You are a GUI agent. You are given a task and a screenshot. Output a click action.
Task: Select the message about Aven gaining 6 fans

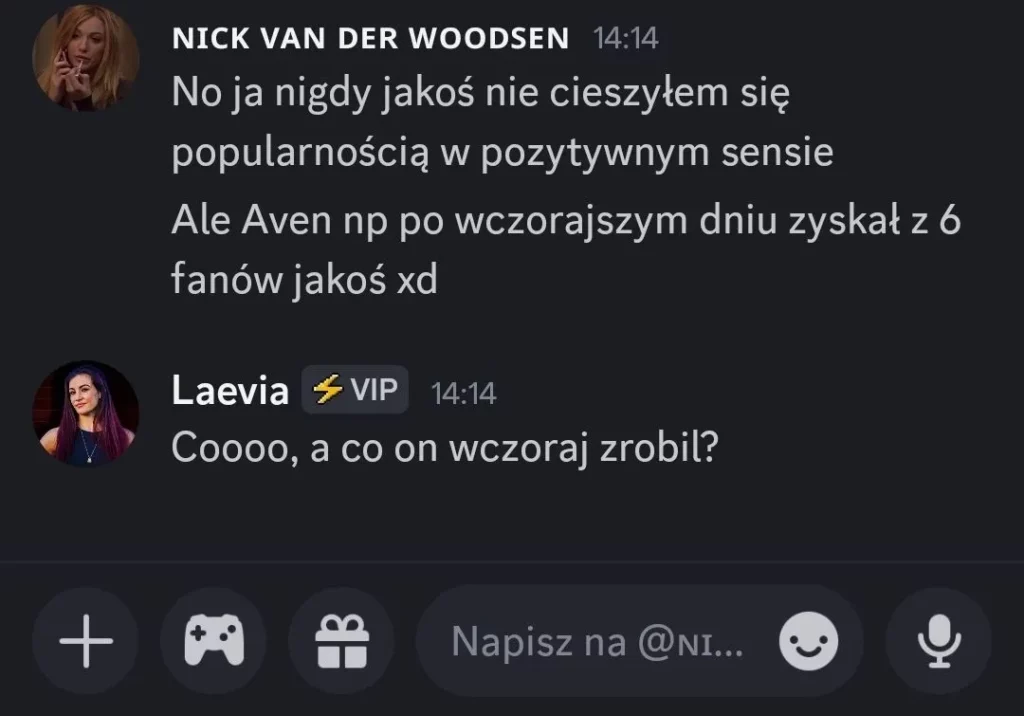coord(566,250)
